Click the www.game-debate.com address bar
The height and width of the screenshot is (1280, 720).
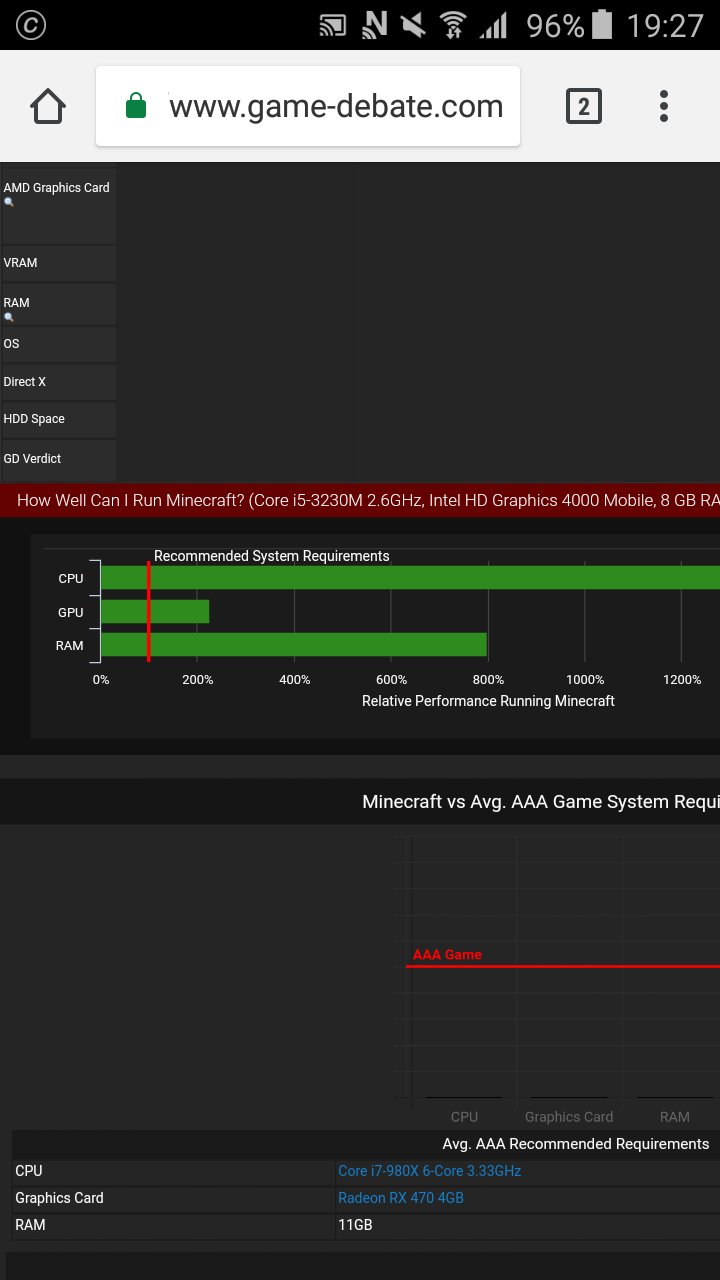click(x=308, y=106)
